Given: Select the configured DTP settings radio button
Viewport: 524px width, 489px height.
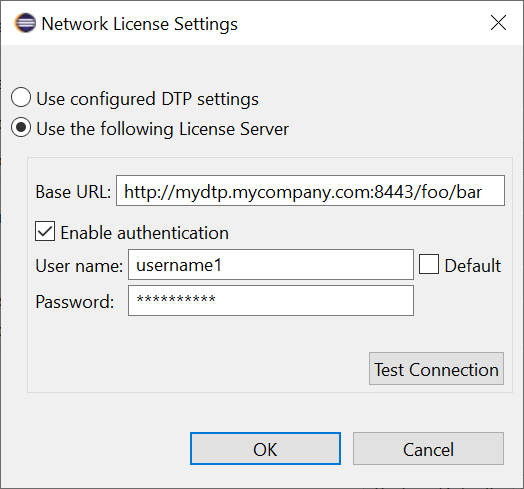Looking at the screenshot, I should pos(21,98).
